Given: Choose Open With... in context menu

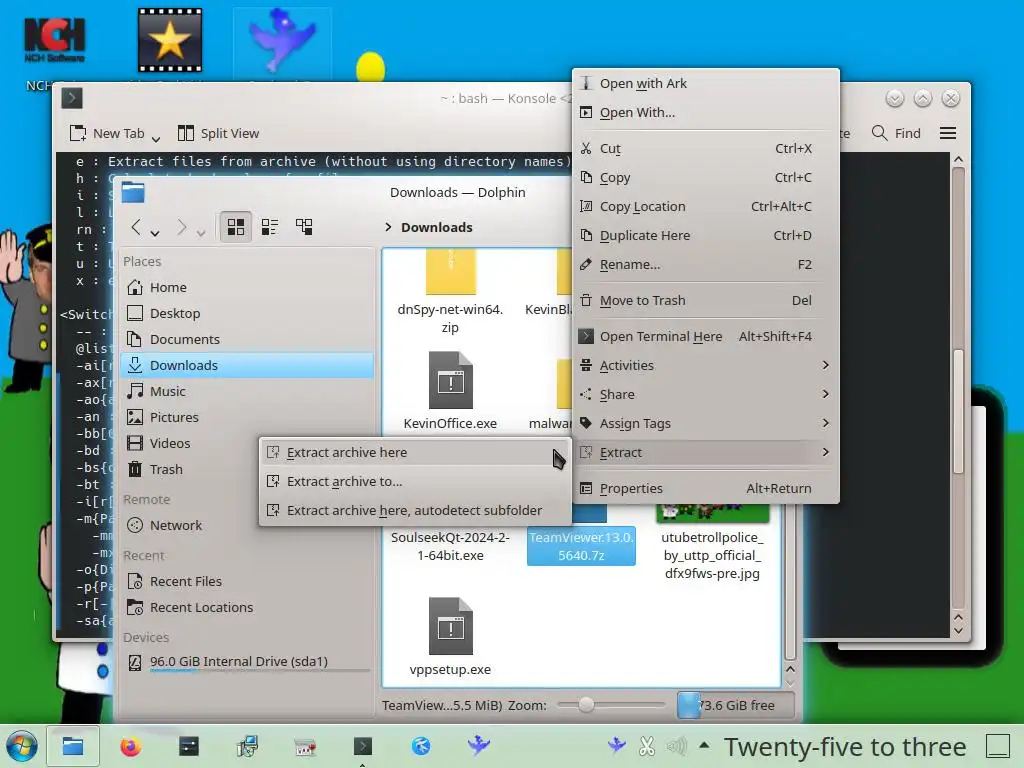Looking at the screenshot, I should coord(706,112).
